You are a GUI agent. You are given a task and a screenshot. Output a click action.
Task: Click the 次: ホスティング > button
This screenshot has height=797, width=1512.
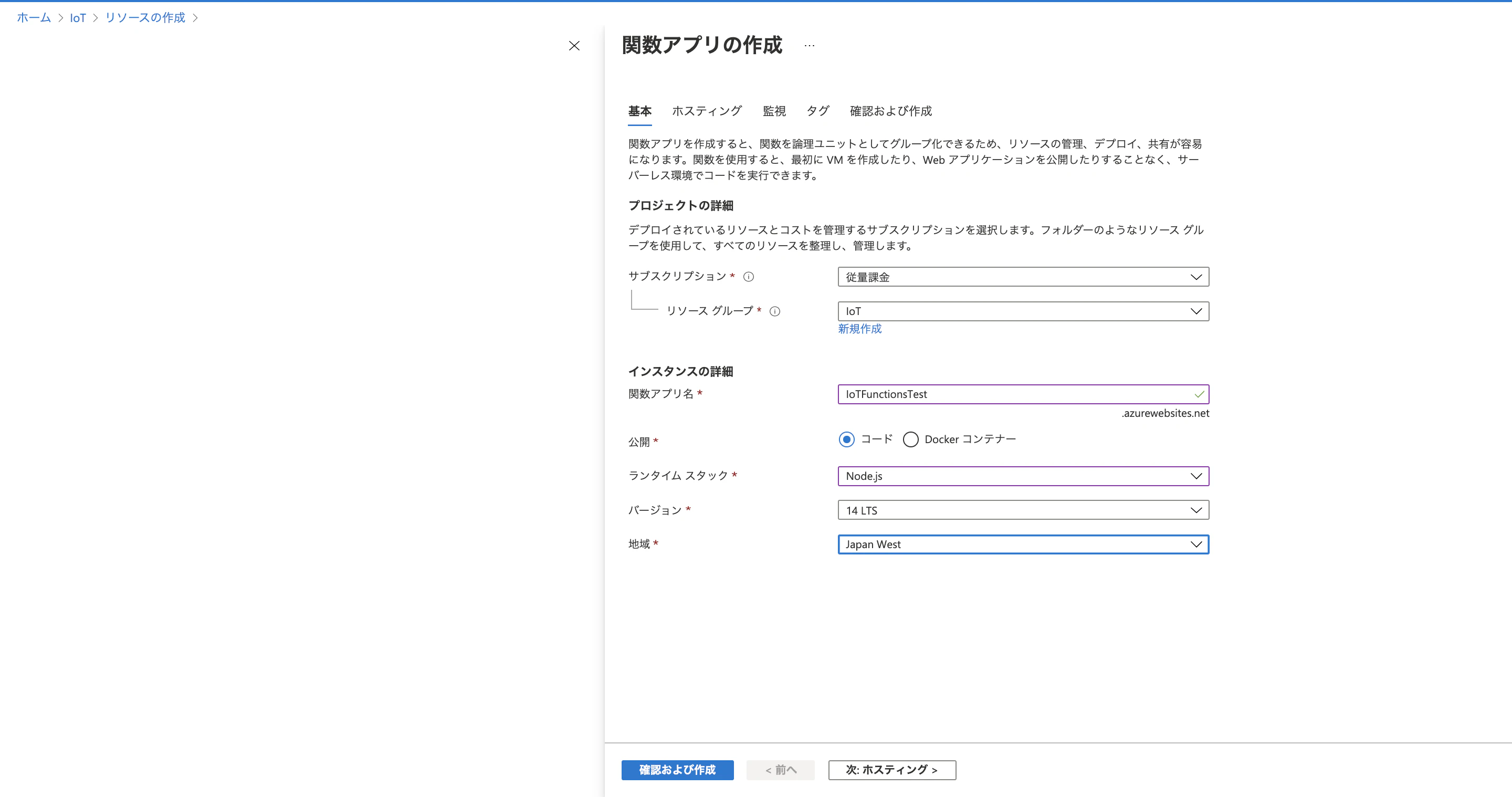891,770
